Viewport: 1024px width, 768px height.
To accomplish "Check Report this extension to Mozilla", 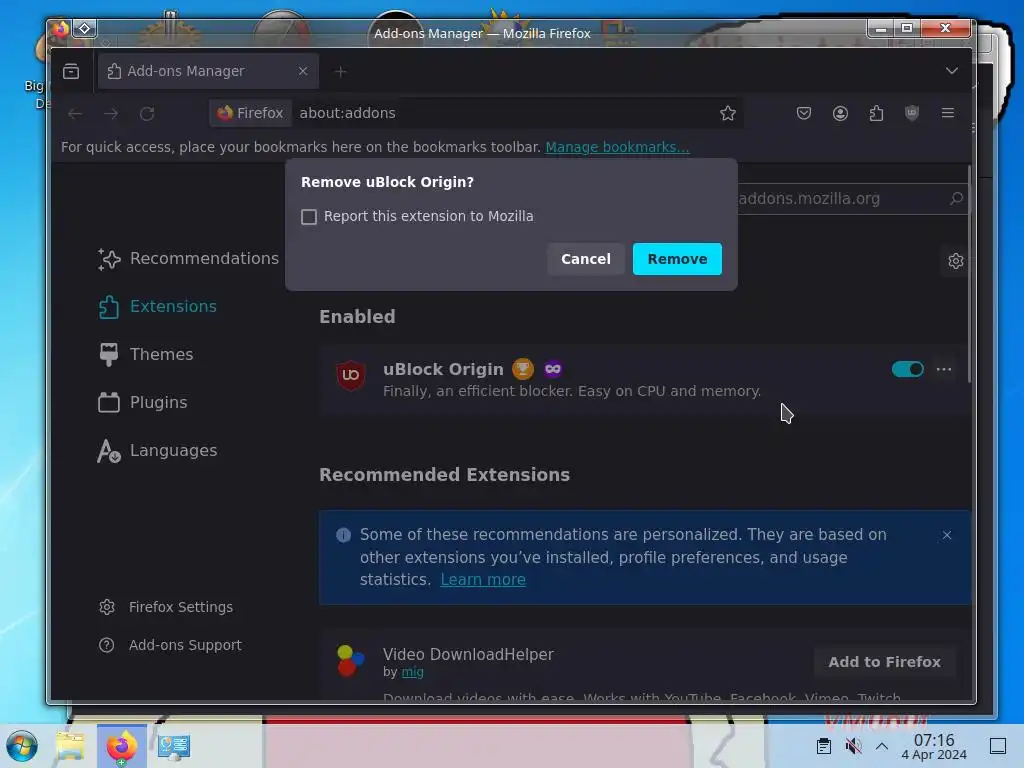I will pyautogui.click(x=309, y=216).
